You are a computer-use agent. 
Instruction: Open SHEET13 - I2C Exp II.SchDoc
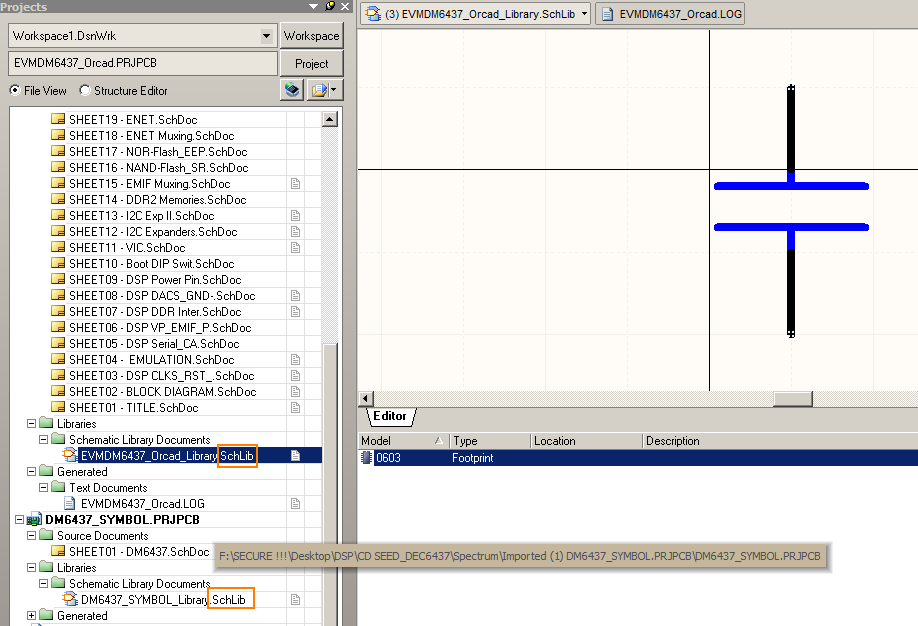pos(142,216)
